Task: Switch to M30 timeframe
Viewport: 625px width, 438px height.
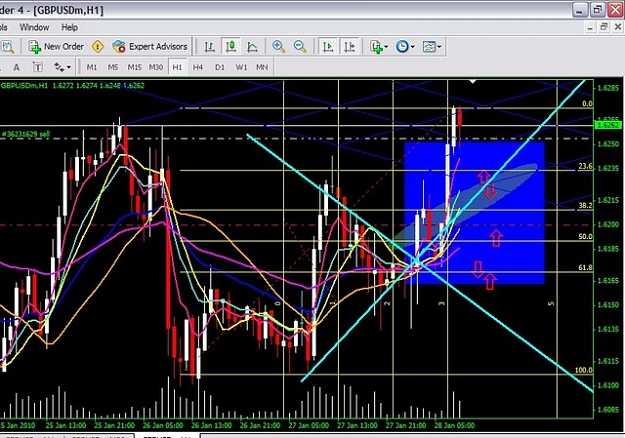Action: click(156, 67)
